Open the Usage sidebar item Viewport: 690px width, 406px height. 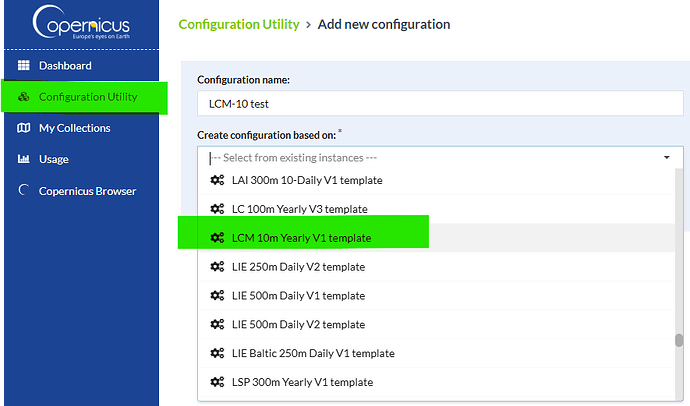[x=54, y=159]
